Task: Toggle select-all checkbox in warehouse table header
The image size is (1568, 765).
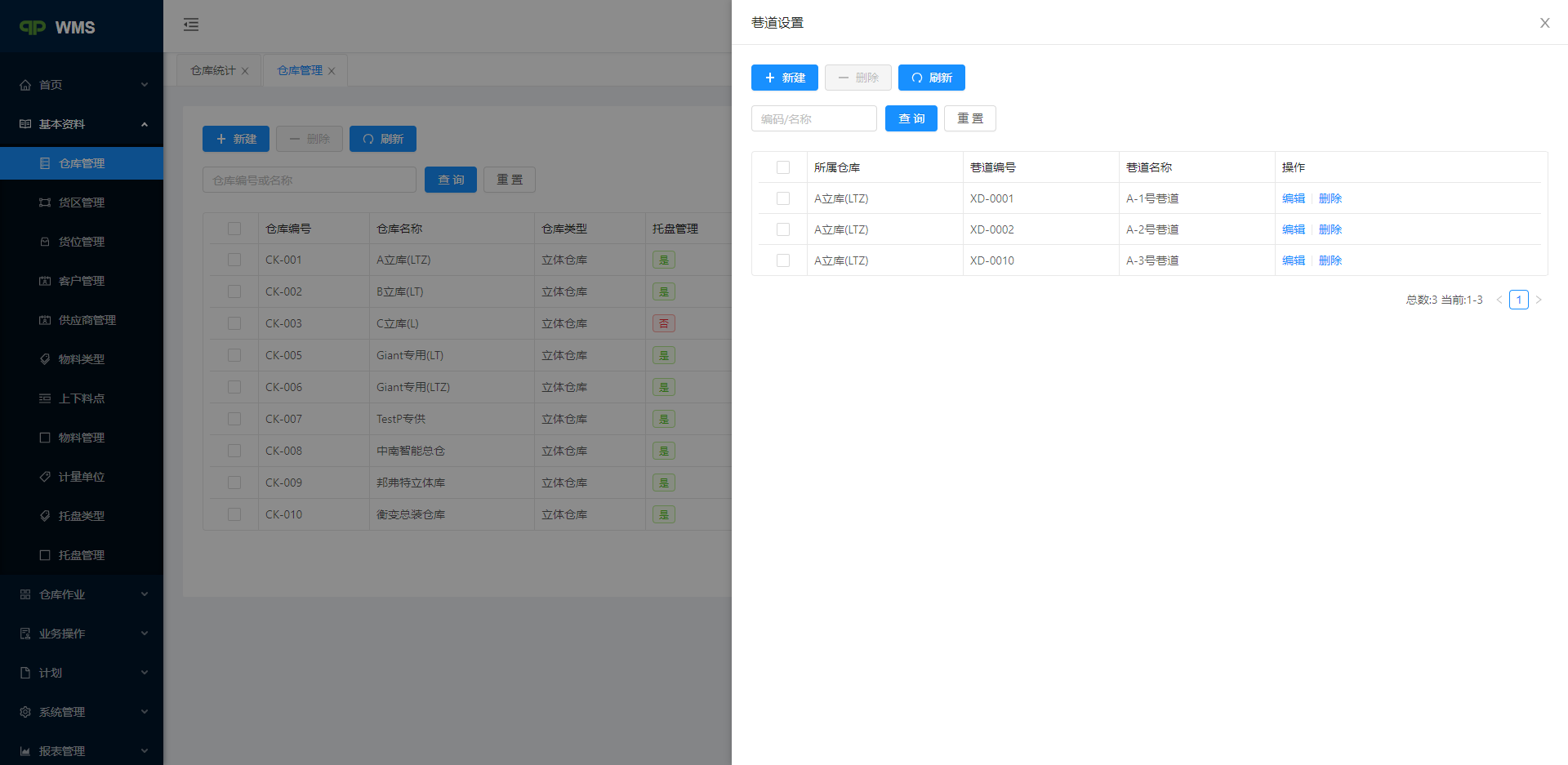Action: (234, 229)
